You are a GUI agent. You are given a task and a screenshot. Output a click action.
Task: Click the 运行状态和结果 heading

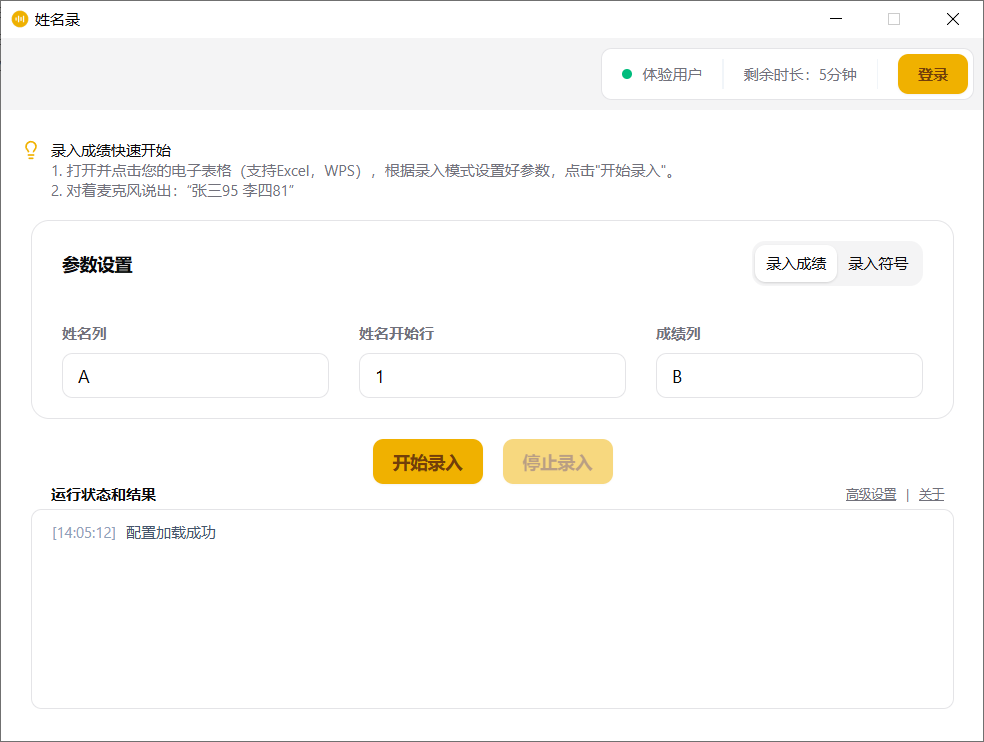tap(104, 495)
